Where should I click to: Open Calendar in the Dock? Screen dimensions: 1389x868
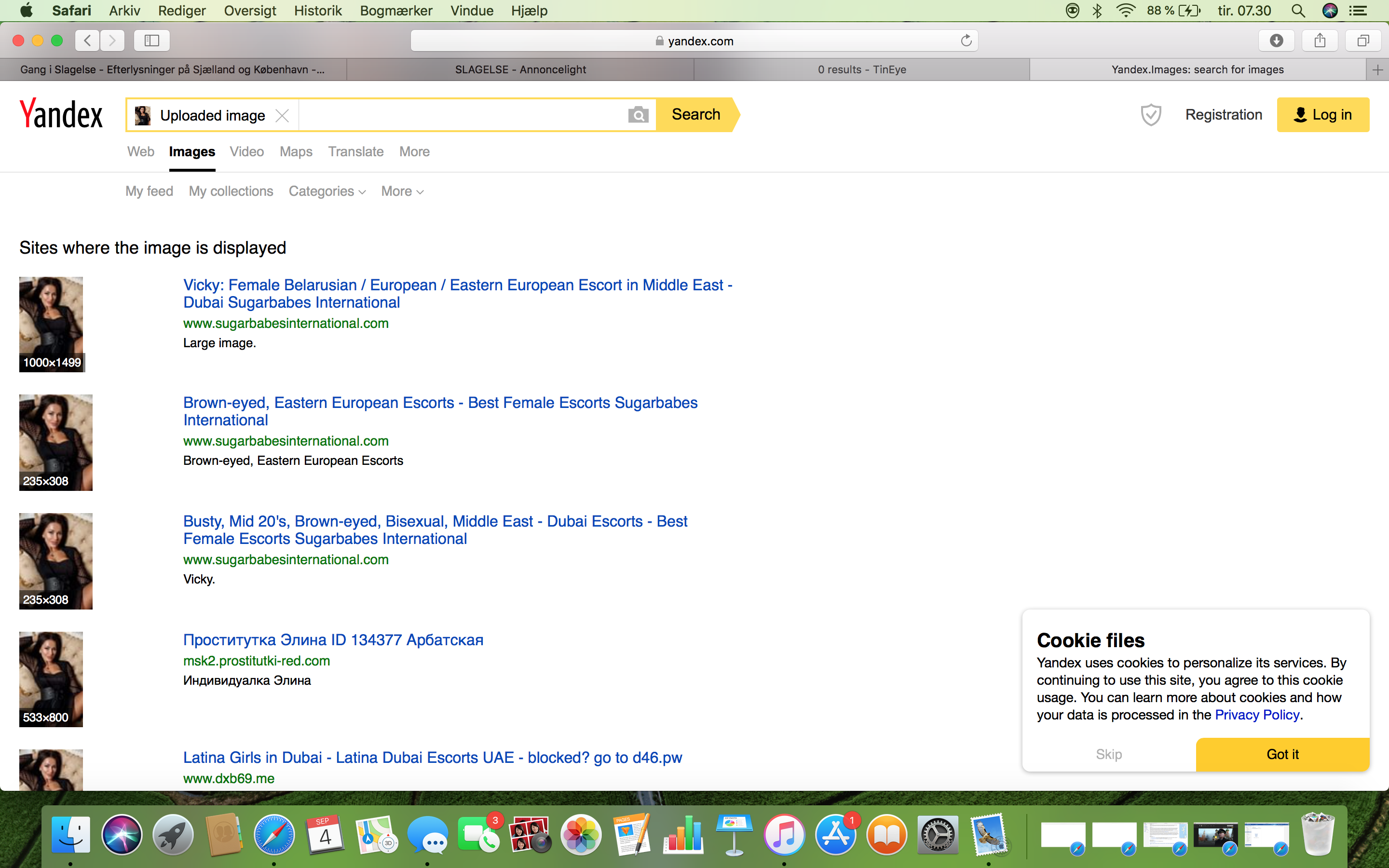325,834
